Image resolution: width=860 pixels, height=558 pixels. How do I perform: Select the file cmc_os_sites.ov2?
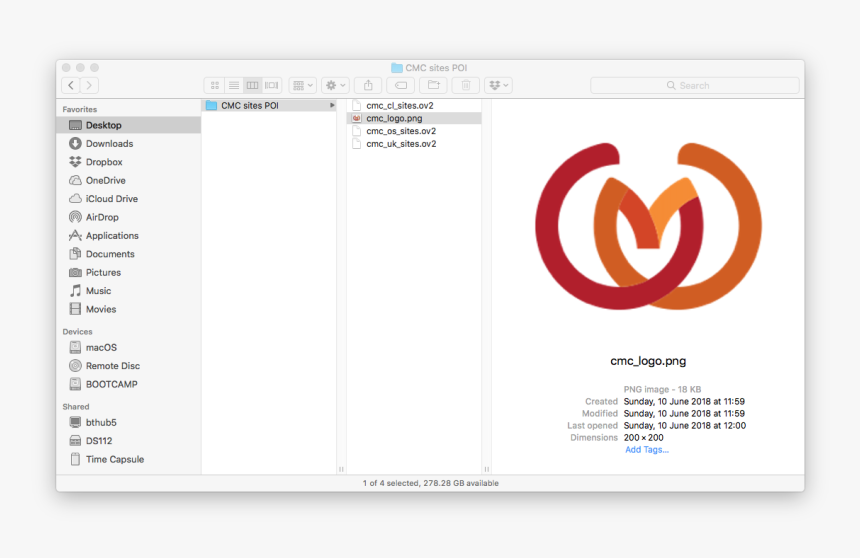point(414,131)
